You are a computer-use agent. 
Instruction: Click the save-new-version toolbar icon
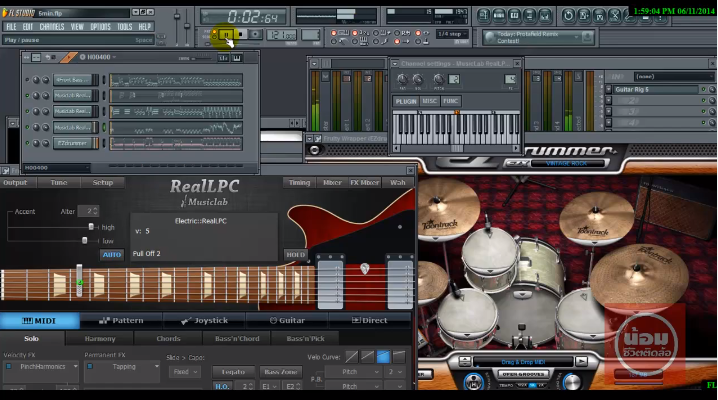(x=584, y=16)
